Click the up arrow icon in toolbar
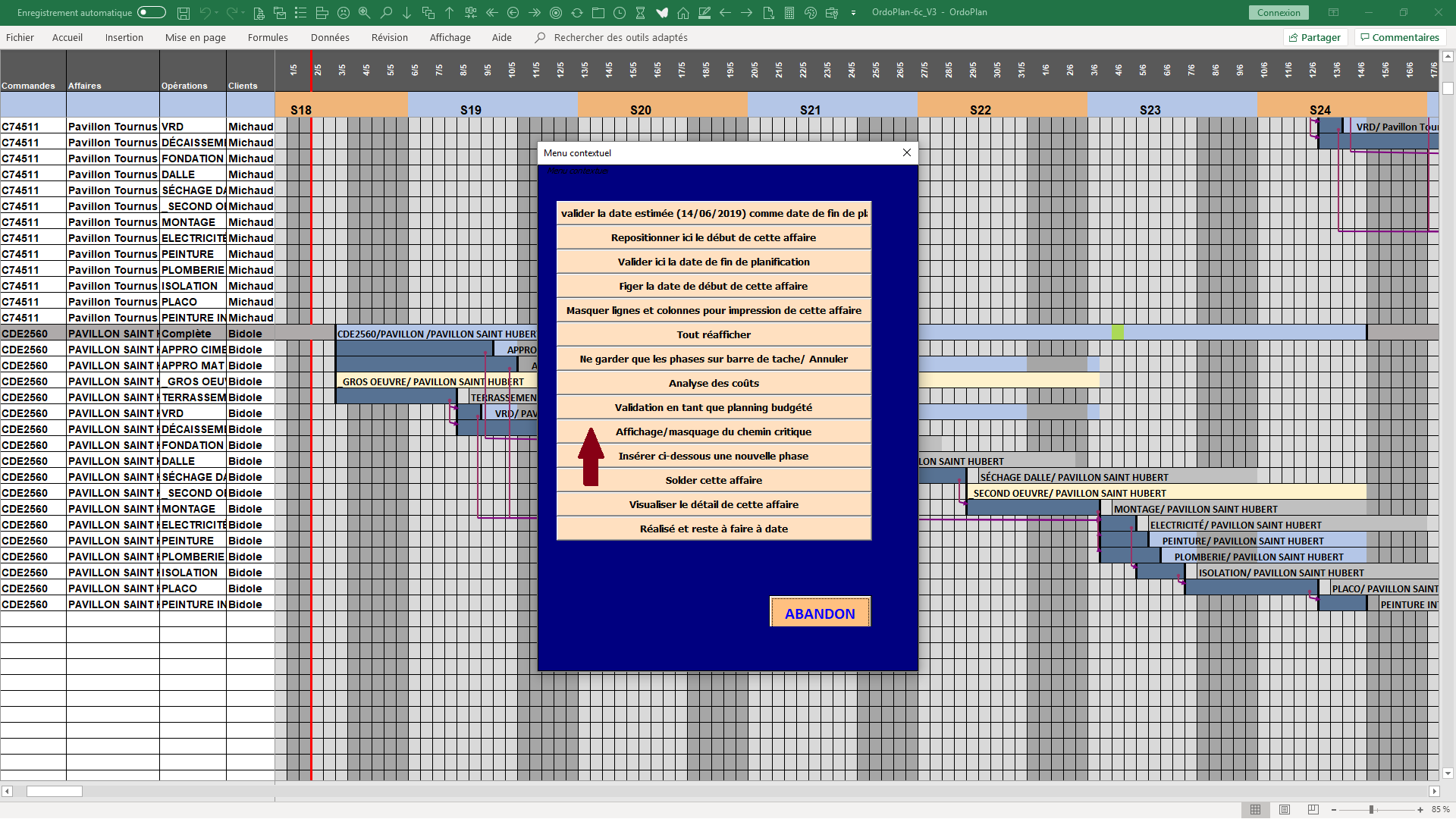Screen dimensions: 1456x819 click(x=450, y=12)
